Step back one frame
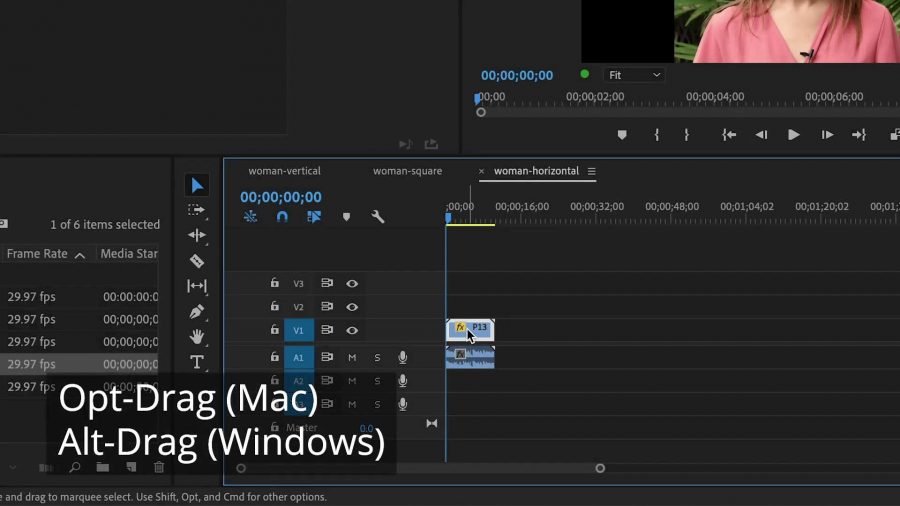The image size is (900, 506). [761, 135]
